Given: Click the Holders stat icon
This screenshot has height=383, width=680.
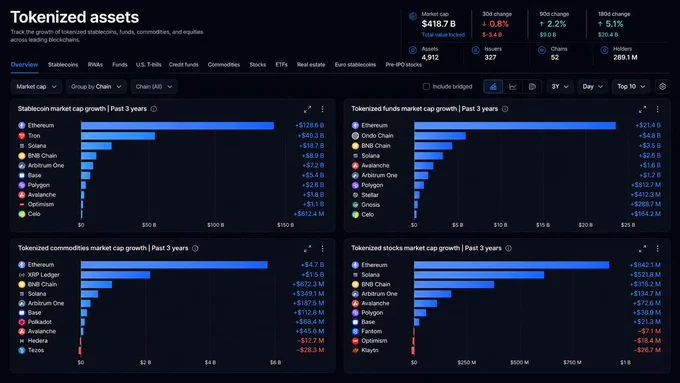Looking at the screenshot, I should tap(604, 50).
